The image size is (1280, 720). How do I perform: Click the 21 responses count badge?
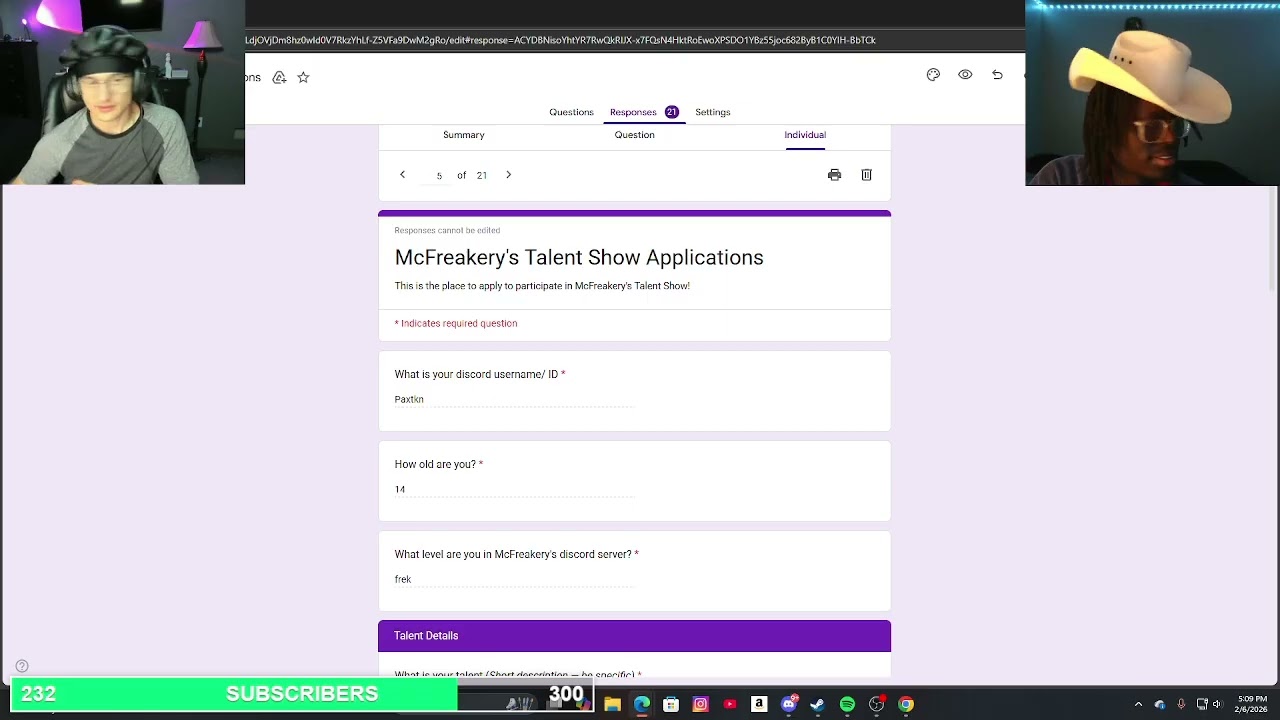(671, 112)
